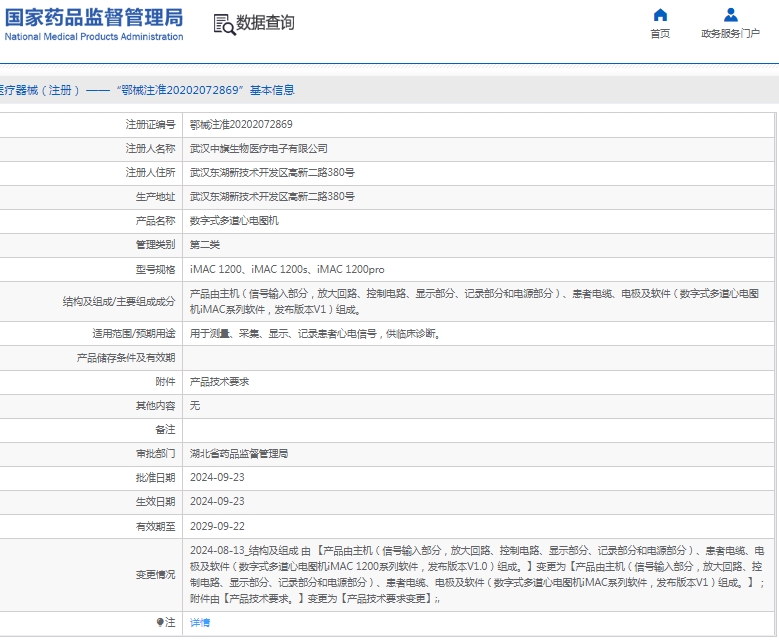Select expiry date 2029-09-22
Screen dimensions: 779x641
pyautogui.click(x=217, y=526)
